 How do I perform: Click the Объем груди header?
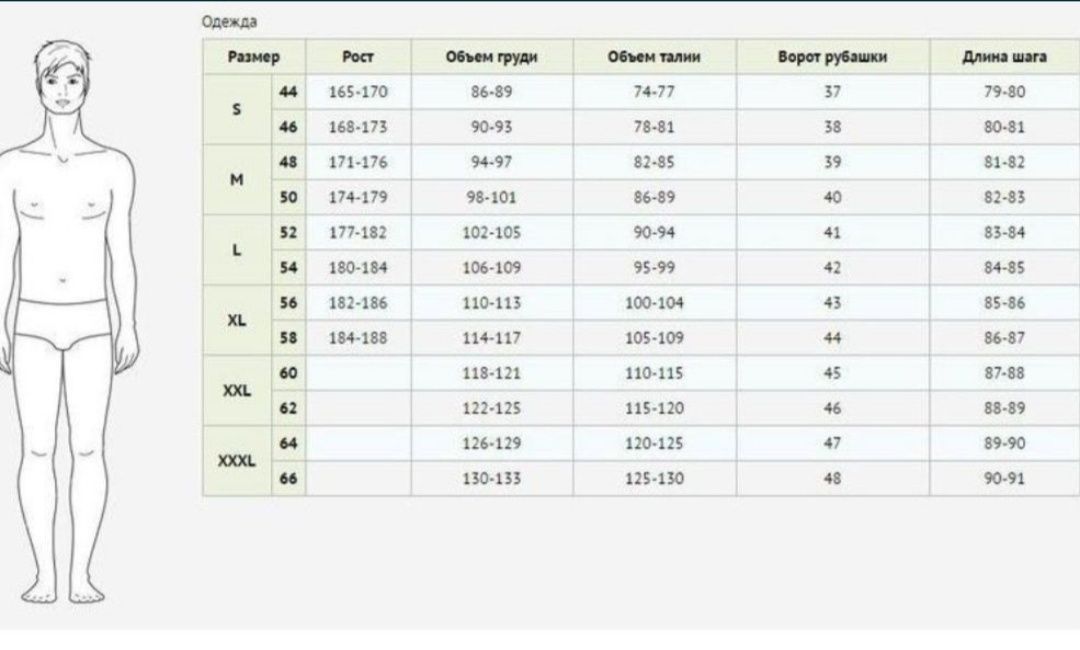[x=492, y=57]
